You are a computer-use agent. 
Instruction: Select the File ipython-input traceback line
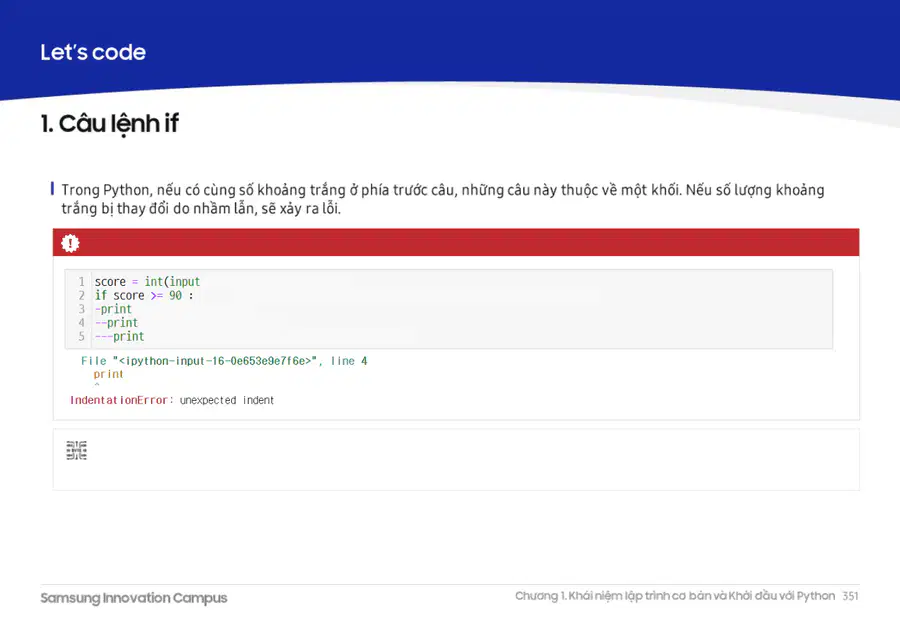point(224,361)
